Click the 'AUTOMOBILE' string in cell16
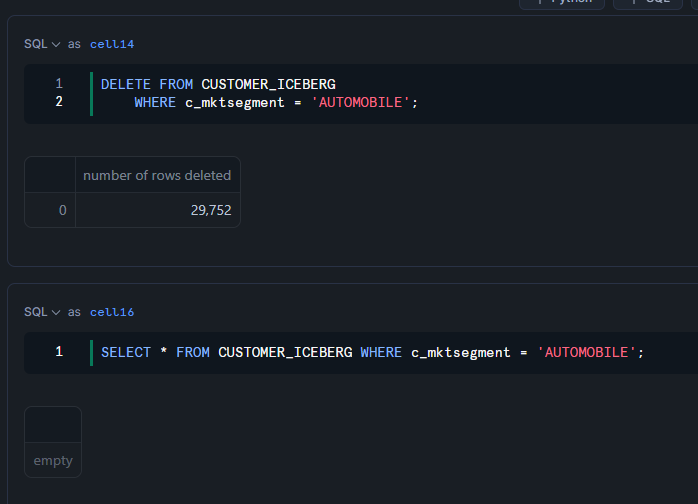This screenshot has height=504, width=698. tap(586, 353)
